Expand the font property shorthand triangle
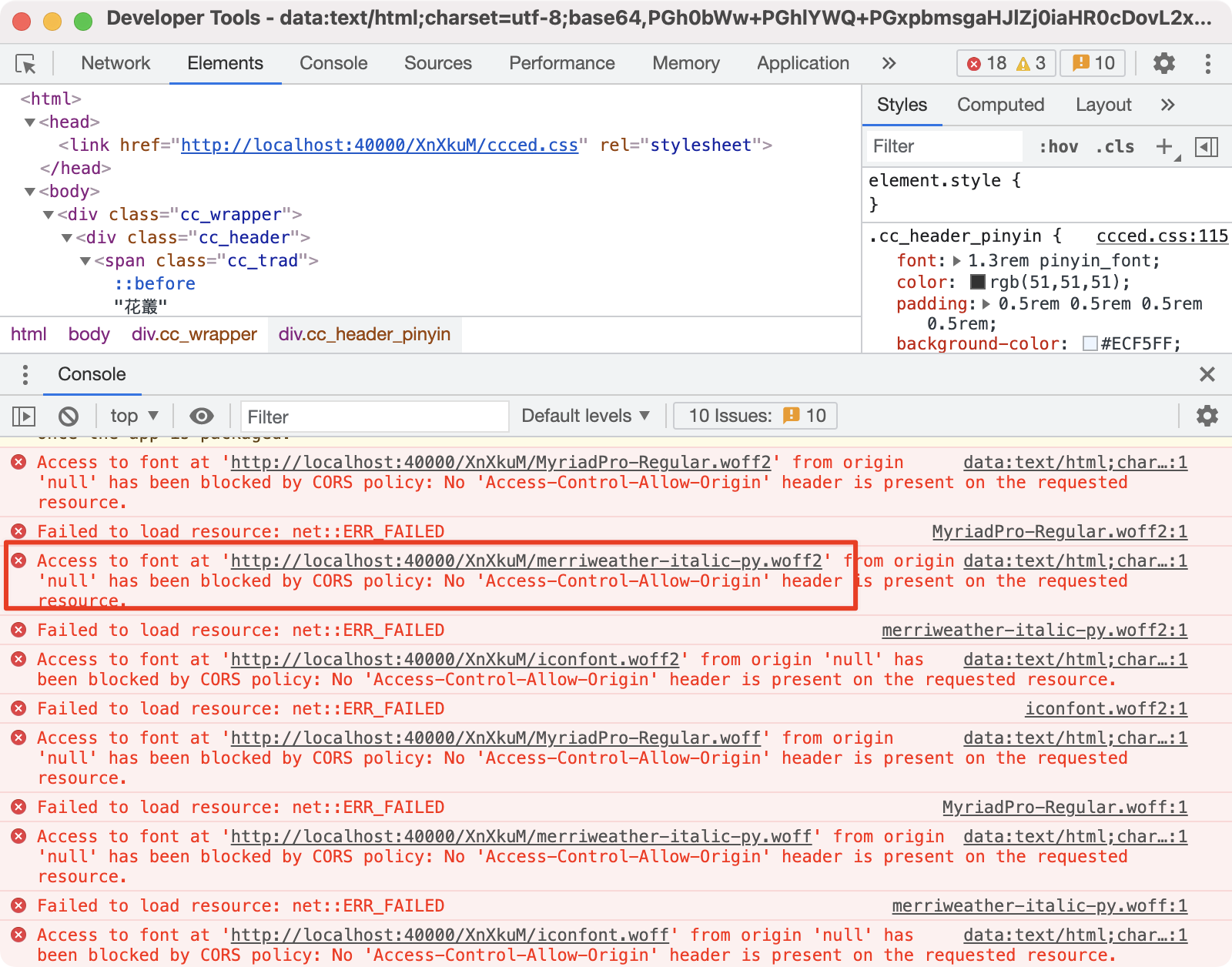 (957, 261)
